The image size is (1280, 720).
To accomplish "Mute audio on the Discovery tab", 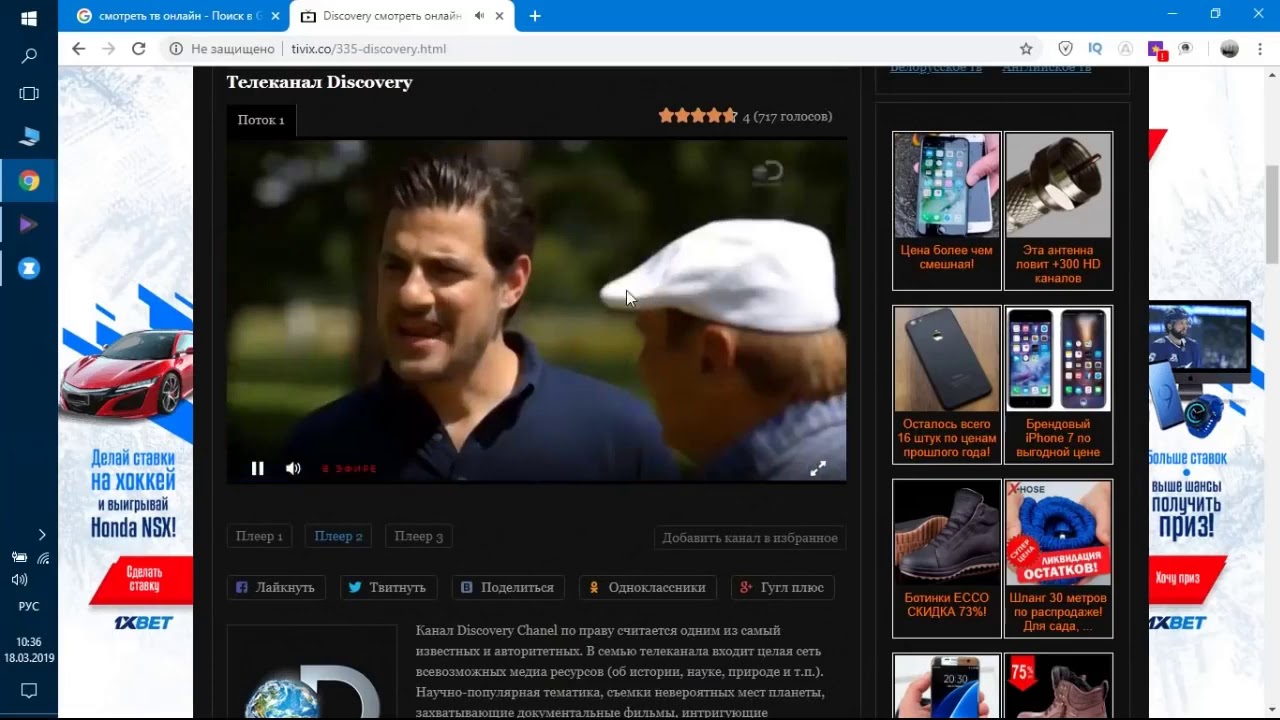I will pyautogui.click(x=479, y=16).
